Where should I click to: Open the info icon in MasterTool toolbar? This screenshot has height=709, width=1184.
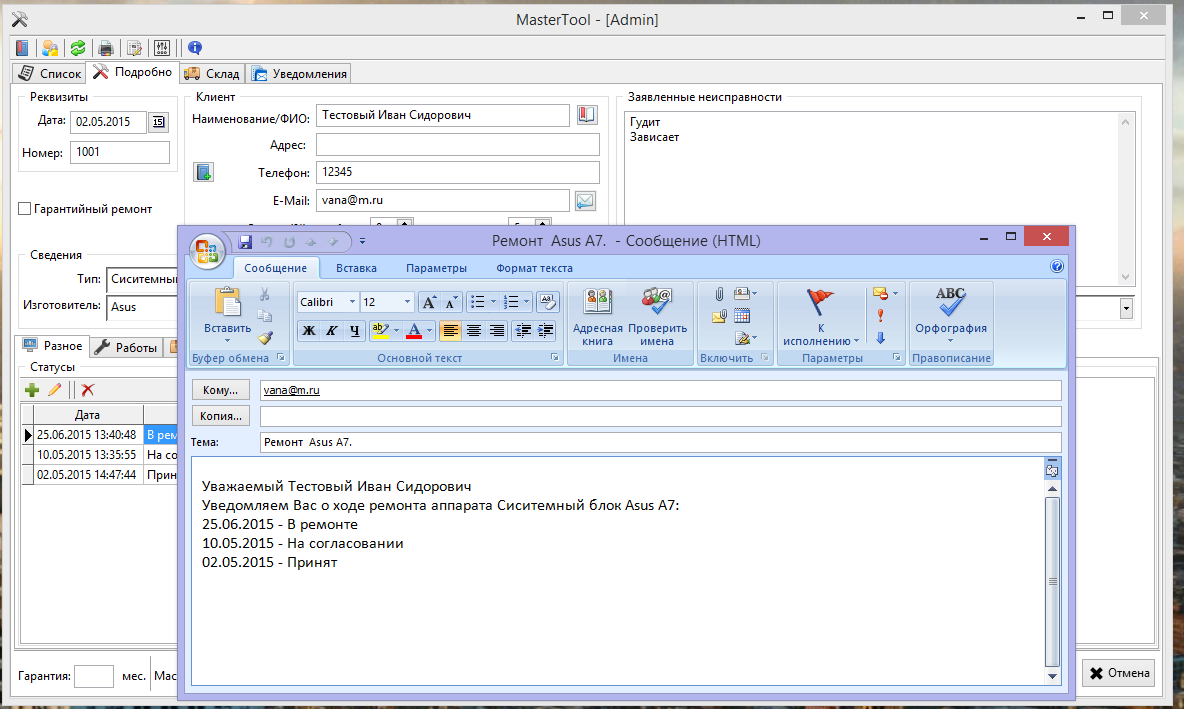[195, 48]
